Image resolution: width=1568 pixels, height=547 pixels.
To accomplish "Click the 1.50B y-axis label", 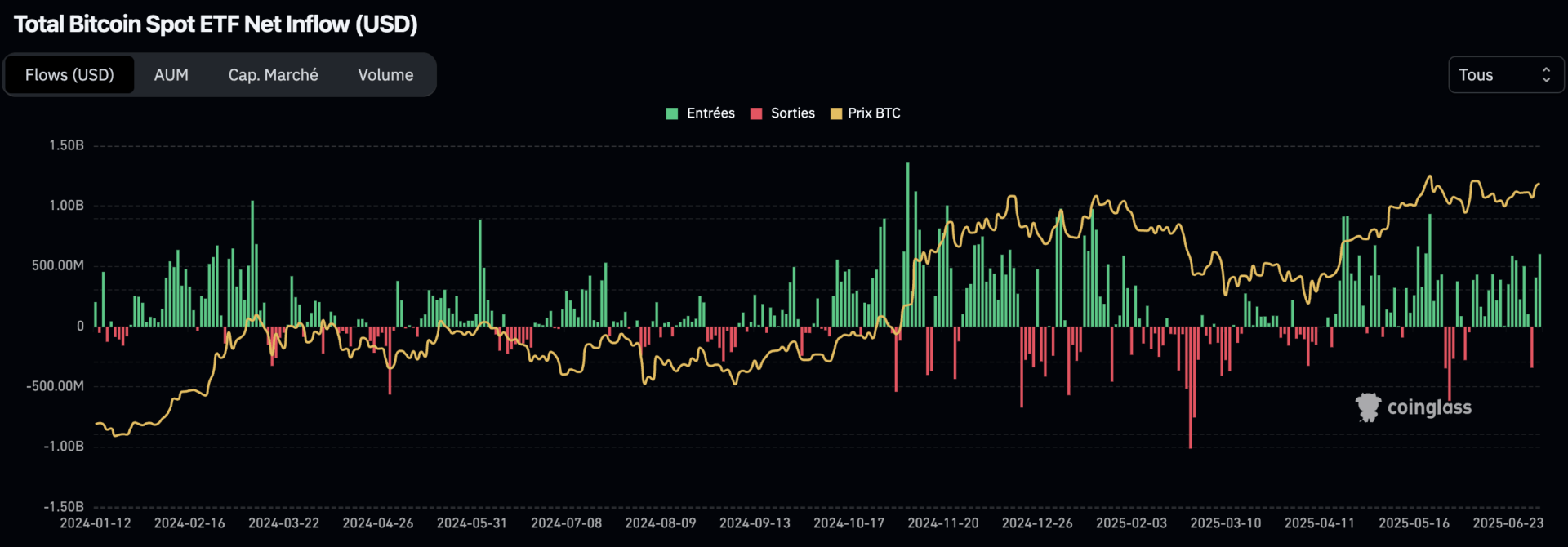I will point(66,145).
